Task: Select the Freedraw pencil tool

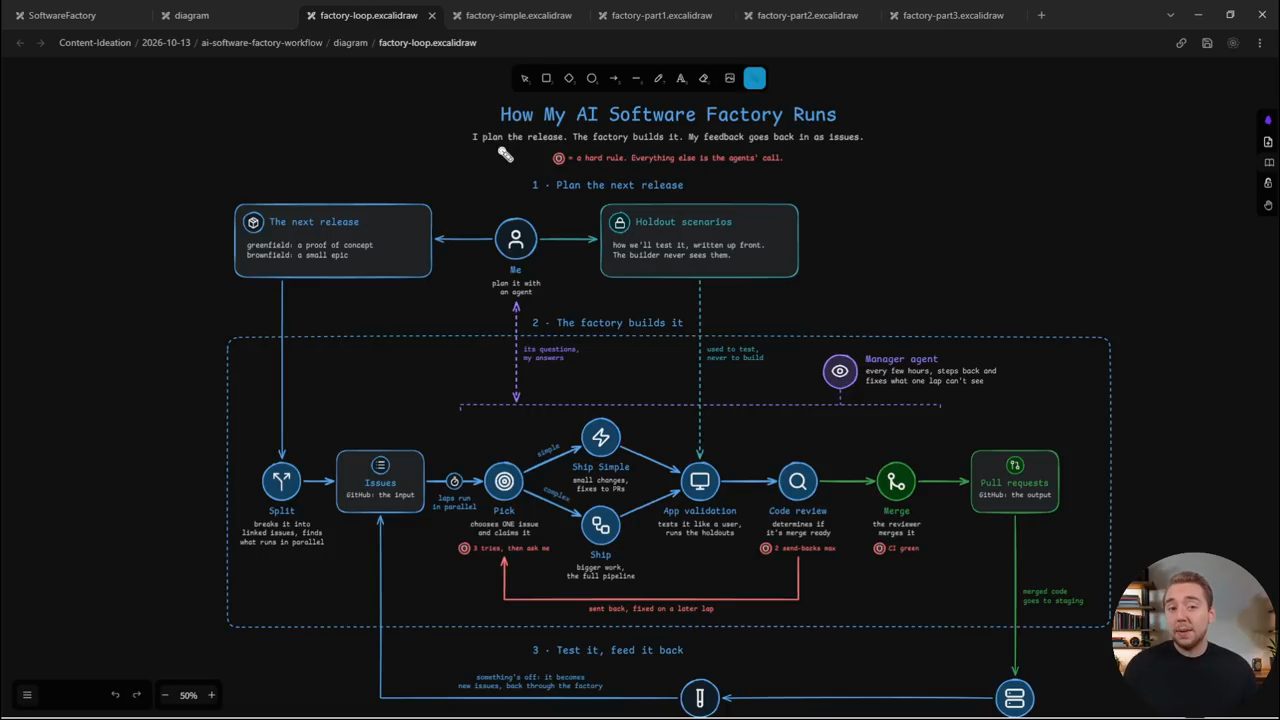Action: tap(658, 78)
